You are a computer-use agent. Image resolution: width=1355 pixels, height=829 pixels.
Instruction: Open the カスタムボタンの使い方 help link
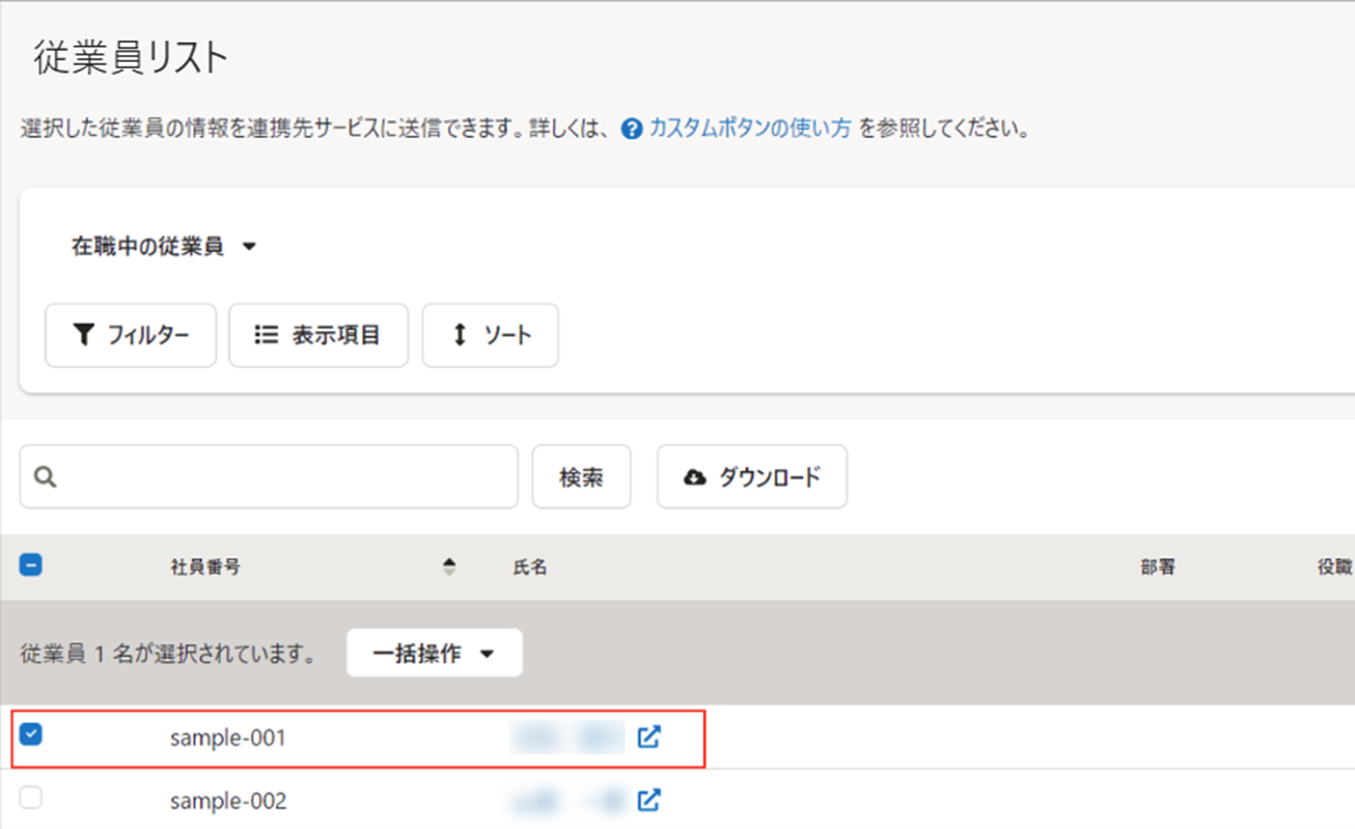(750, 129)
